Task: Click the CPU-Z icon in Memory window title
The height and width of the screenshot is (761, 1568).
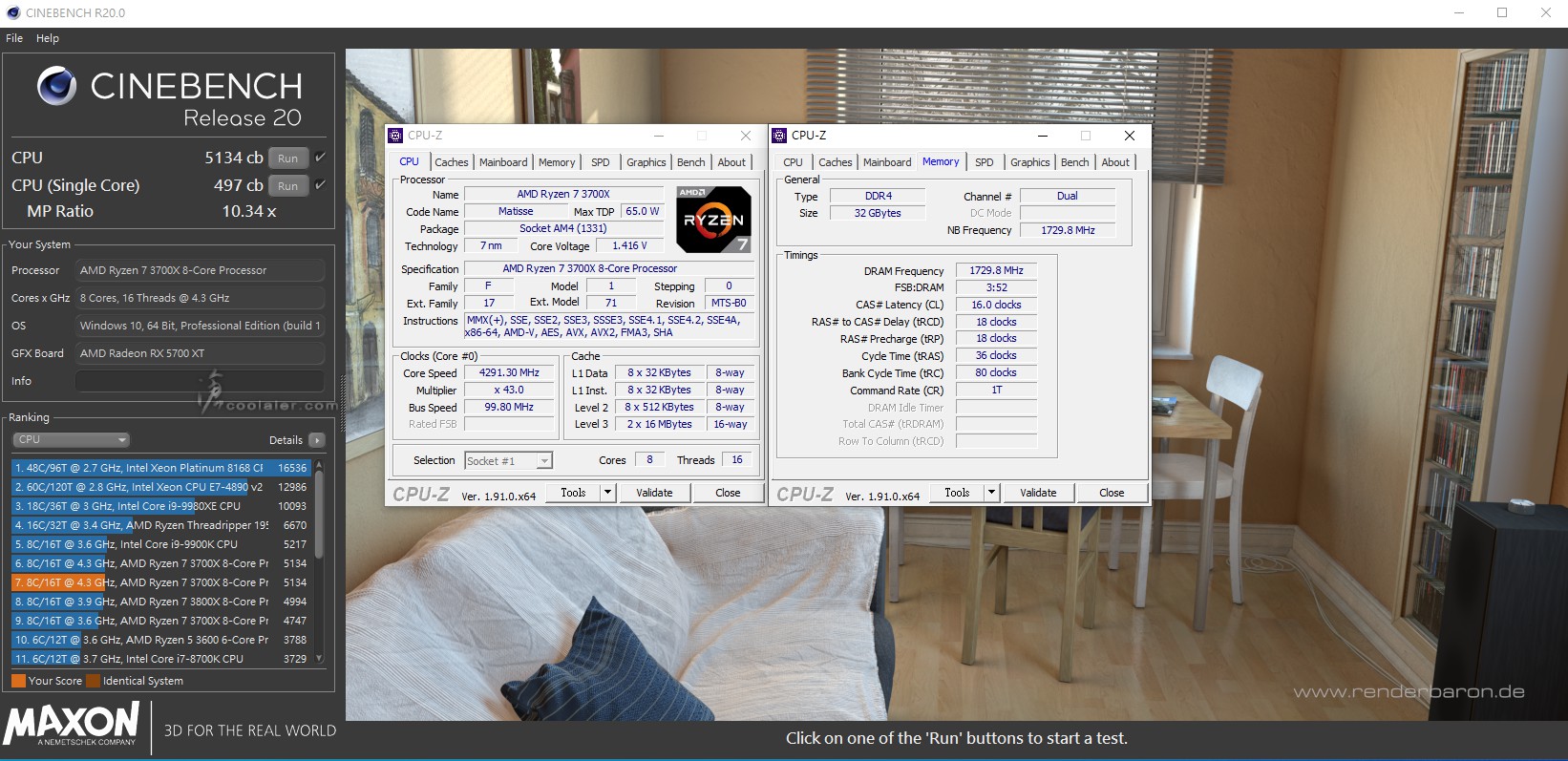Action: [779, 136]
